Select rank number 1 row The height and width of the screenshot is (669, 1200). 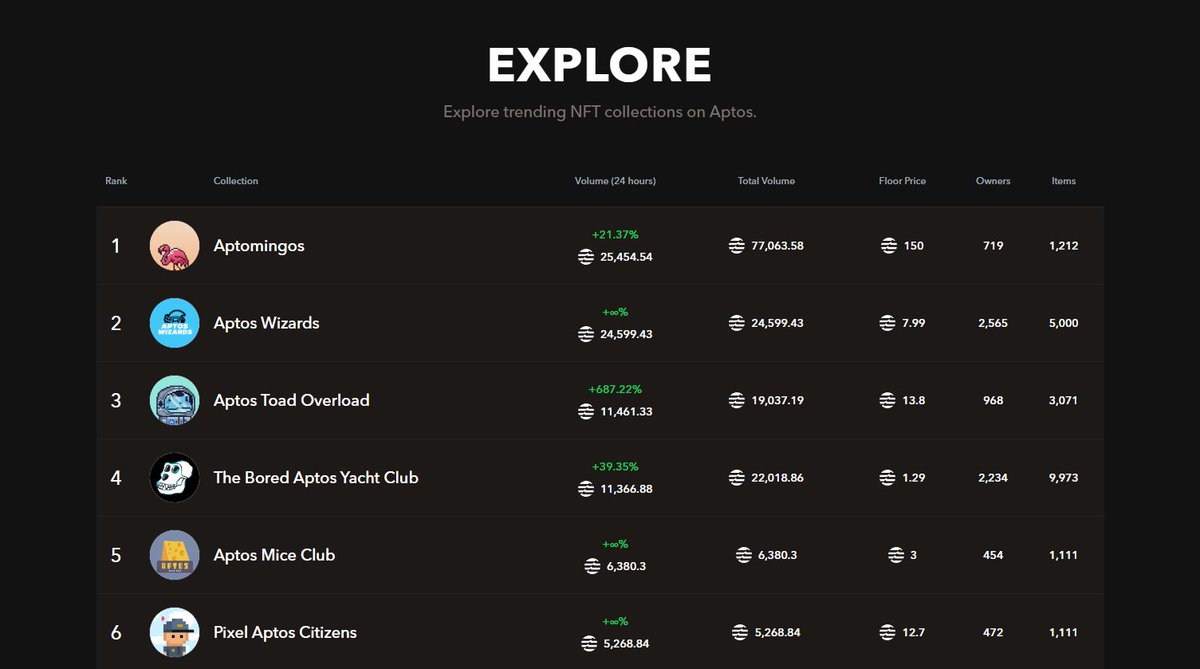600,245
